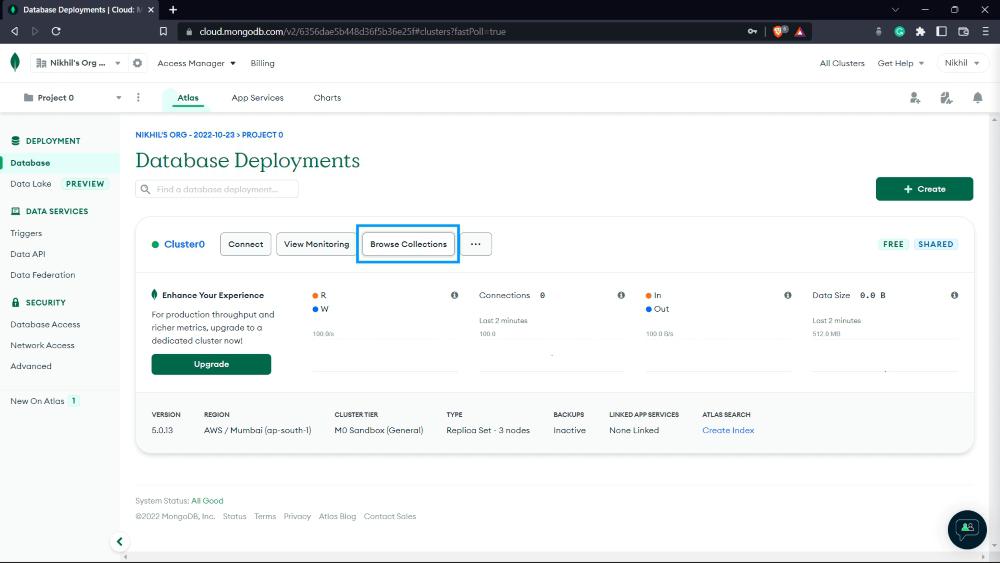The width and height of the screenshot is (1000, 563).
Task: Open Database Access under Security
Action: [x=45, y=324]
